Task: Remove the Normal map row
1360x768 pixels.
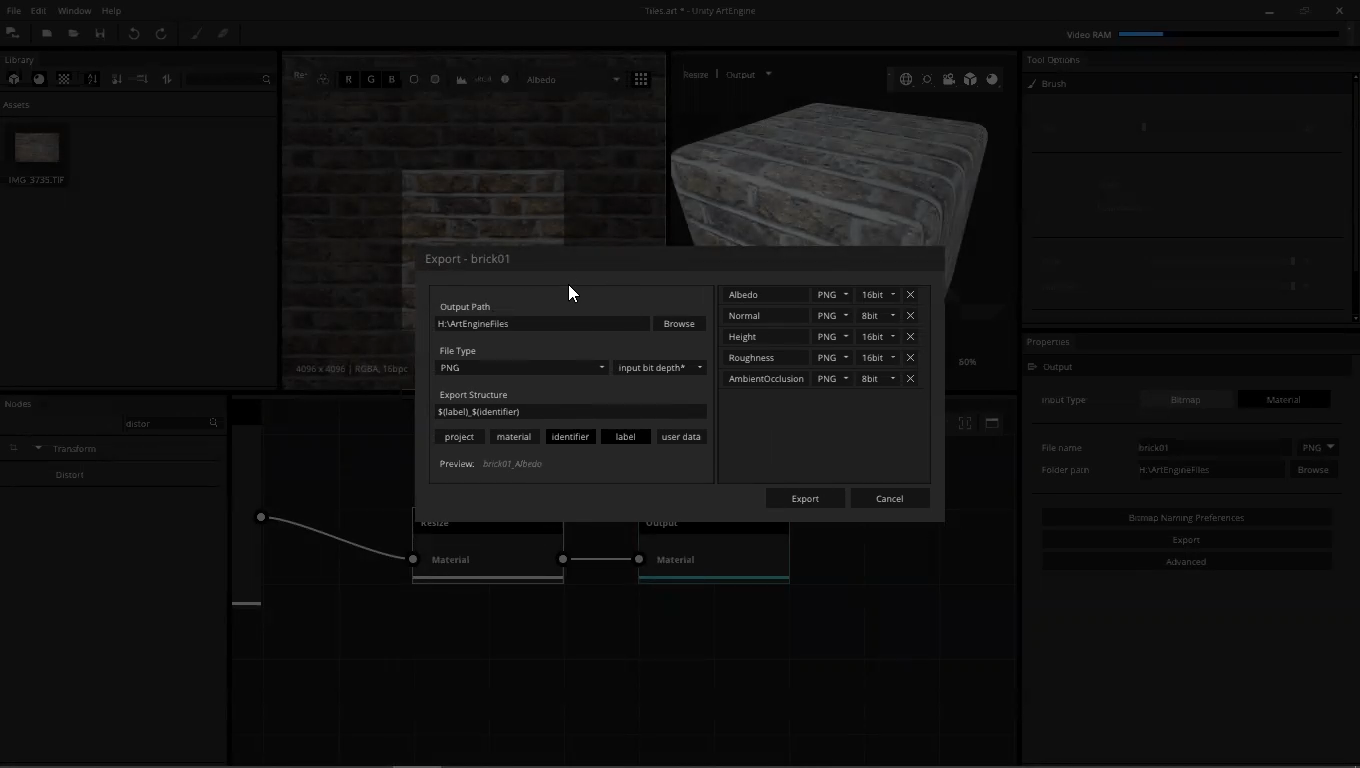Action: tap(910, 316)
